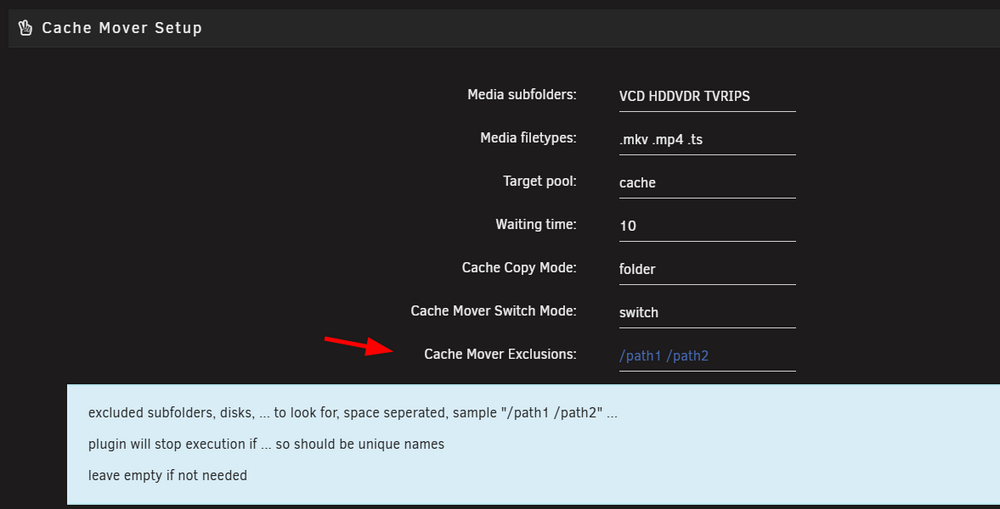1000x509 pixels.
Task: Click the Waiting time label
Action: tap(536, 225)
